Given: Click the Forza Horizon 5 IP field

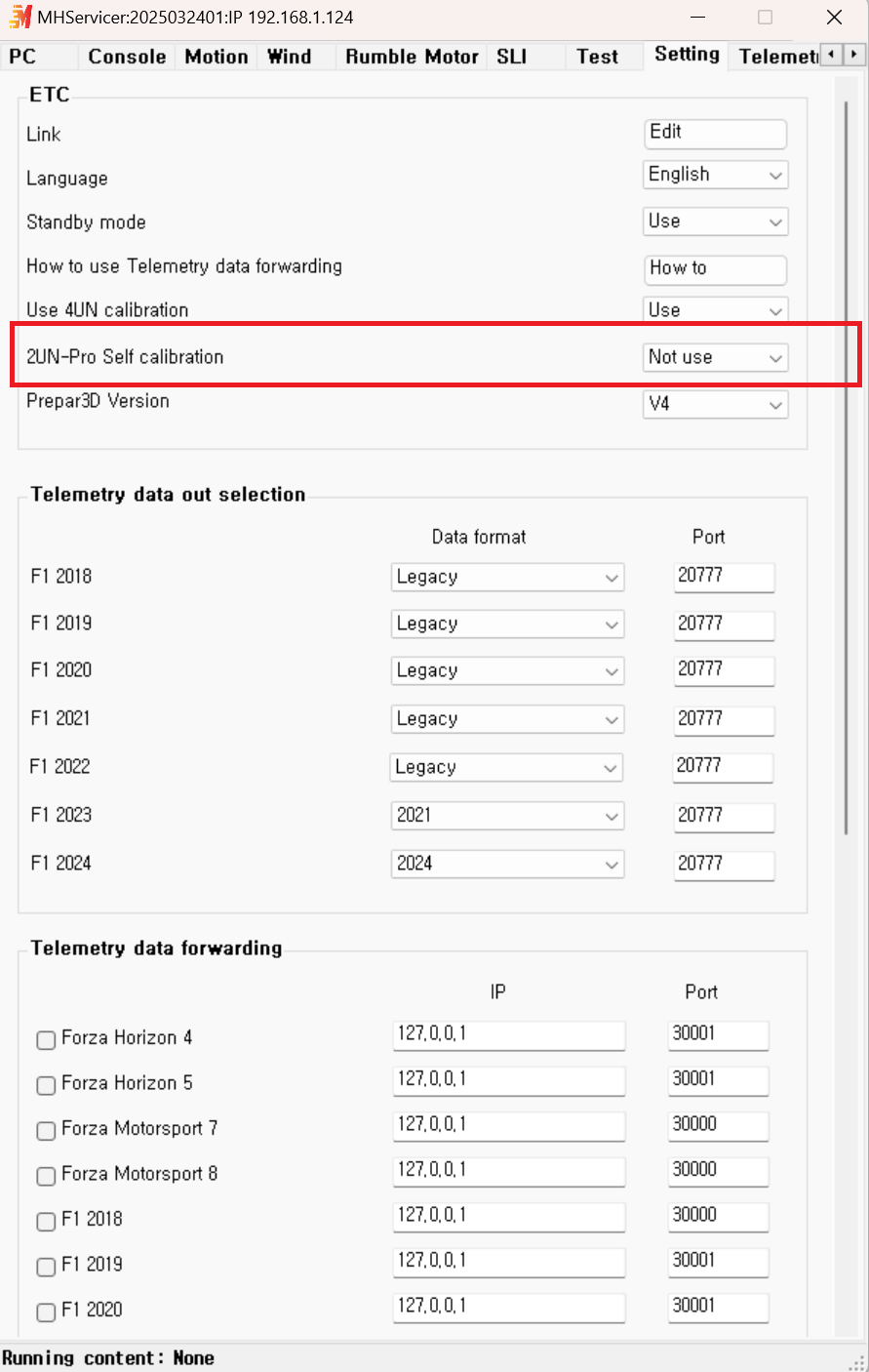Looking at the screenshot, I should tap(509, 1080).
